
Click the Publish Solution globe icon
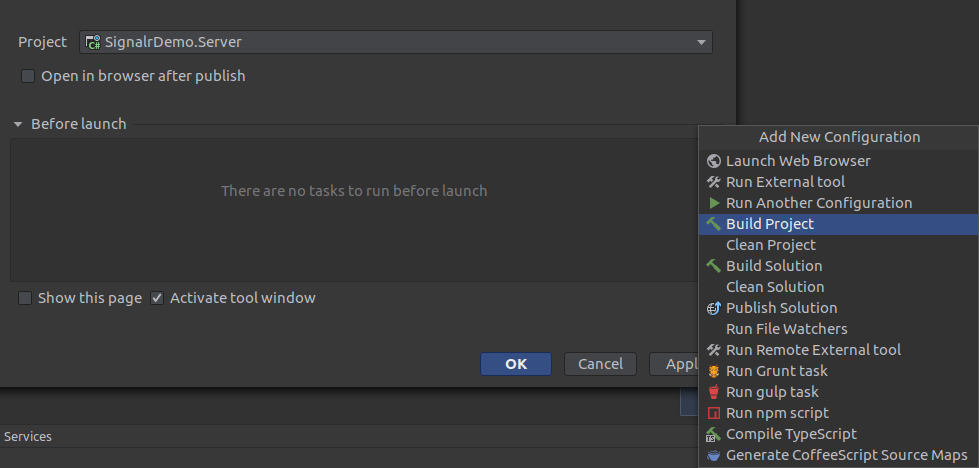[x=713, y=308]
